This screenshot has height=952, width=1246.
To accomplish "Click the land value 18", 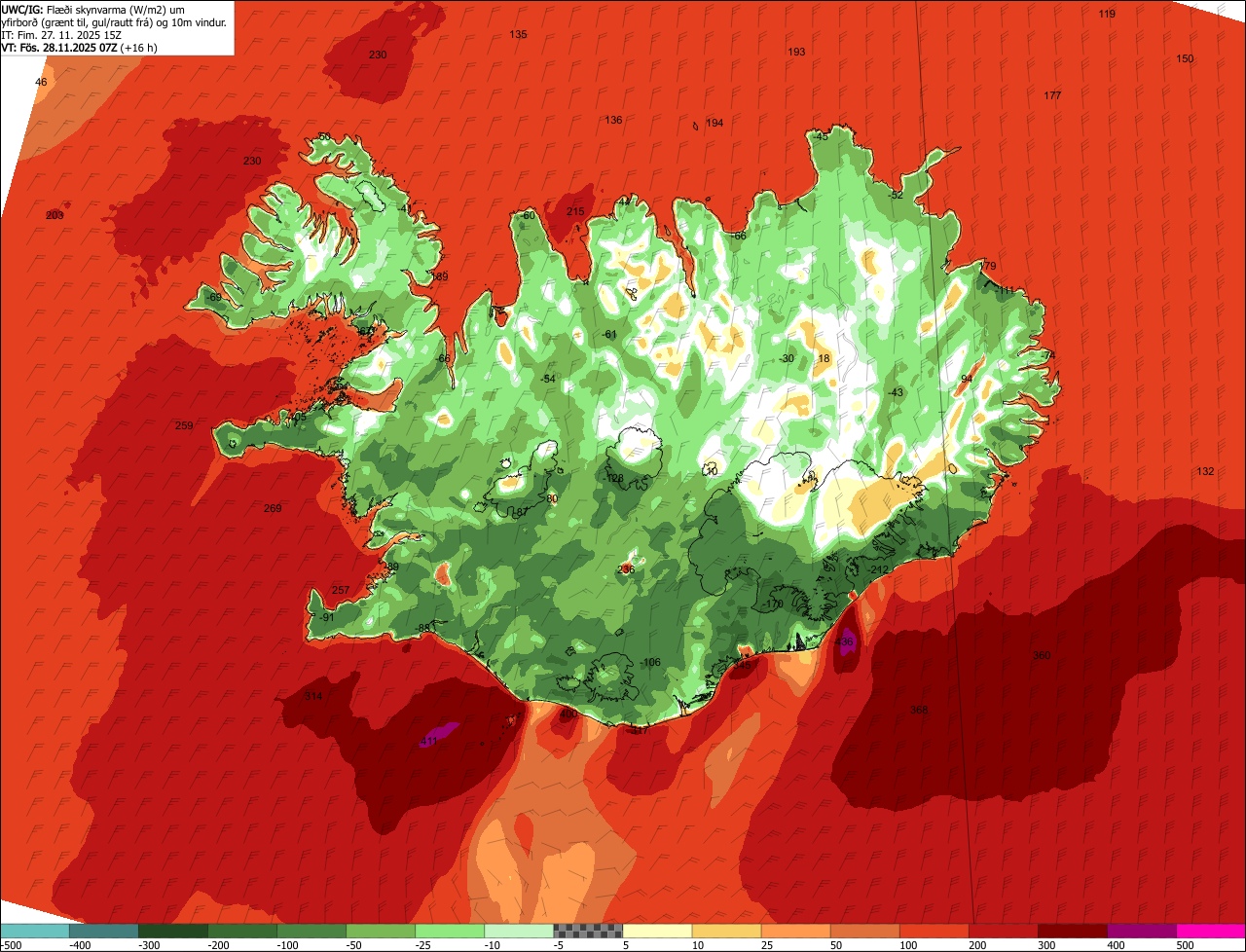I will [x=824, y=358].
